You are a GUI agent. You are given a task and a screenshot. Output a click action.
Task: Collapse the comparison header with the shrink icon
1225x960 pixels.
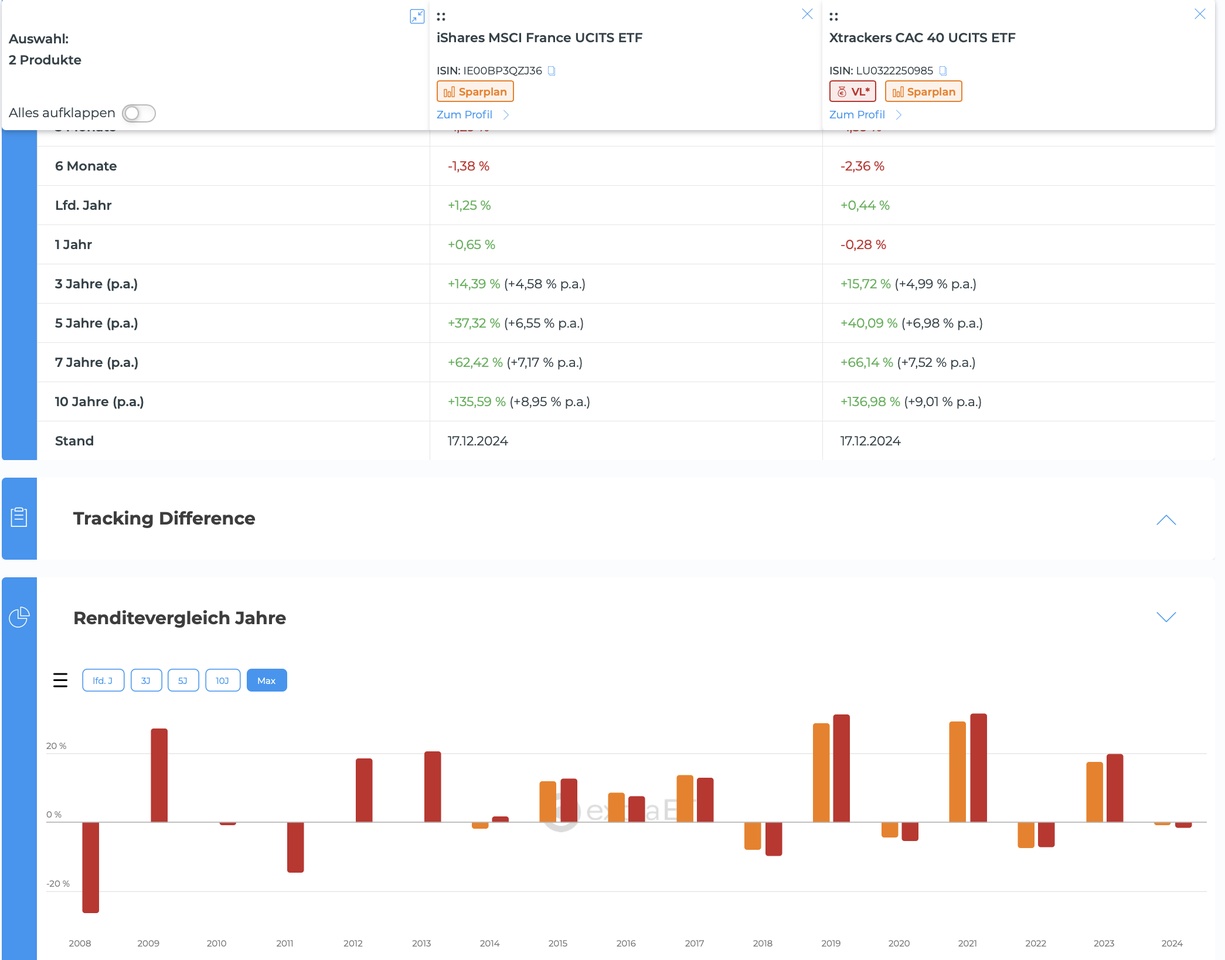point(417,16)
